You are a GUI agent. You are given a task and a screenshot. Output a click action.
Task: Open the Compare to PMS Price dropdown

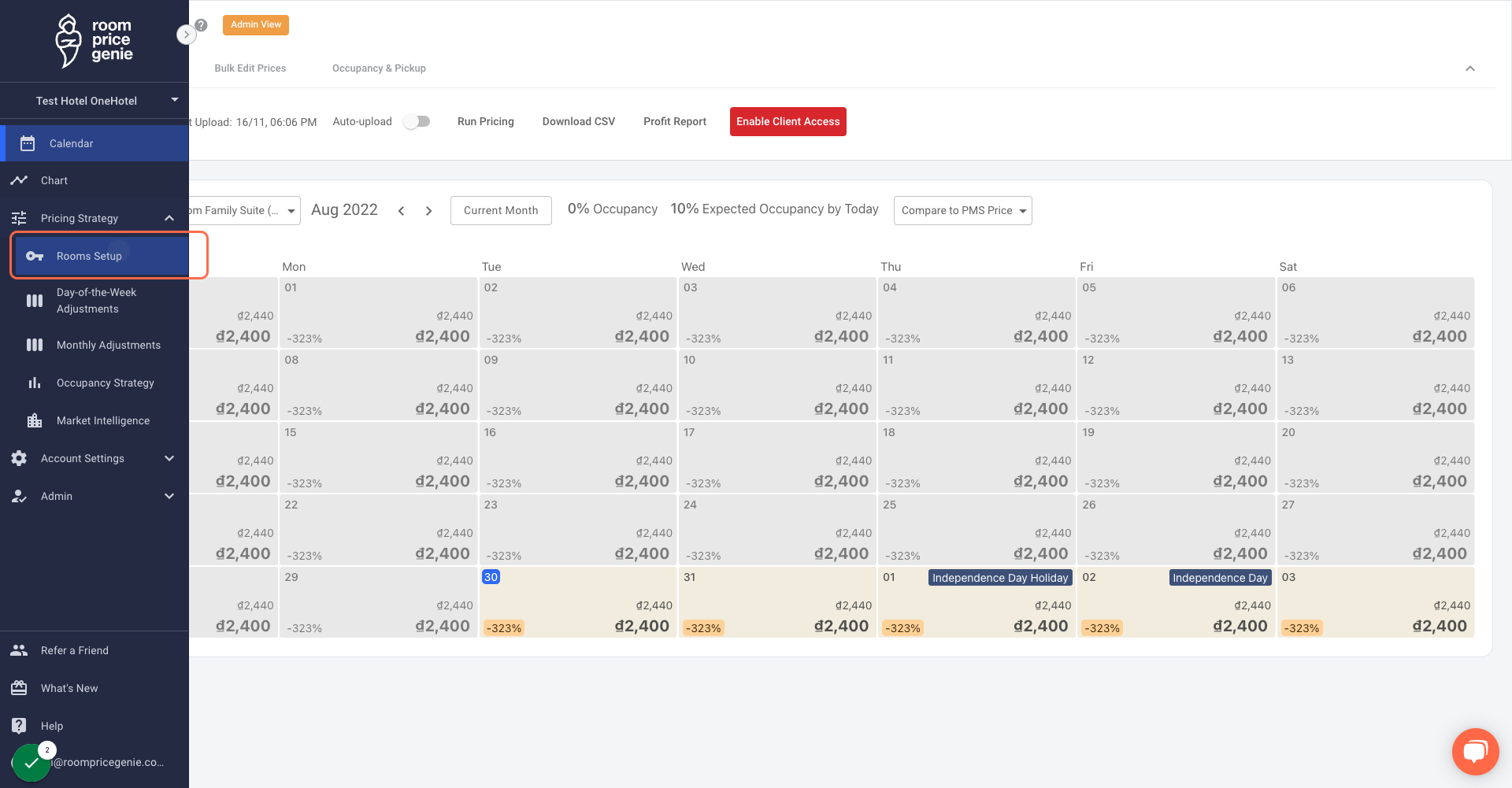[x=962, y=210]
